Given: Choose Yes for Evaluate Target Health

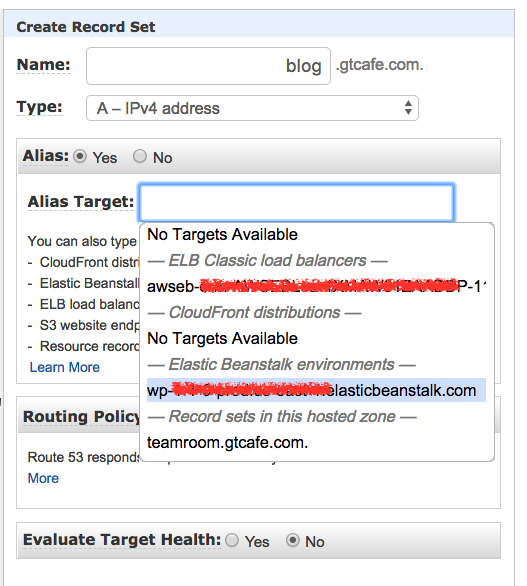Looking at the screenshot, I should pos(232,540).
